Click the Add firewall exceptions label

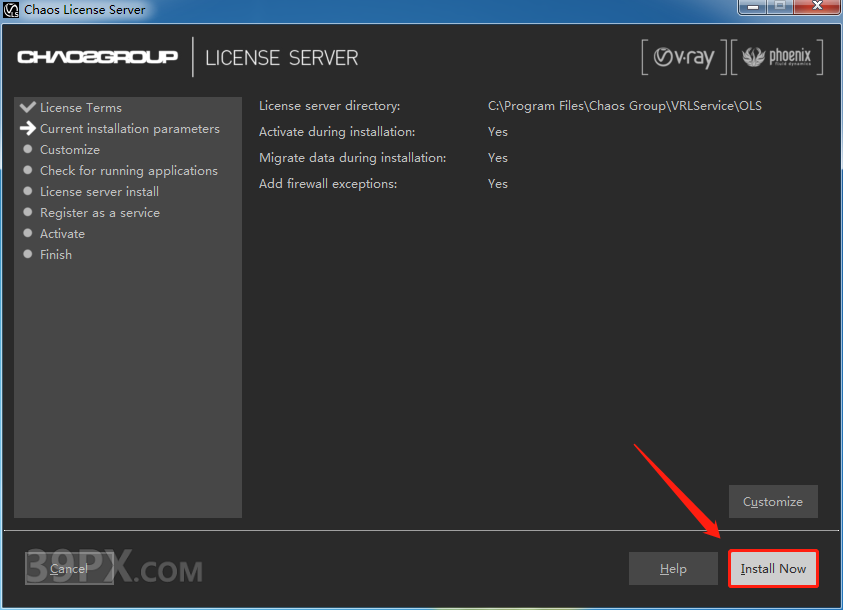pyautogui.click(x=328, y=184)
